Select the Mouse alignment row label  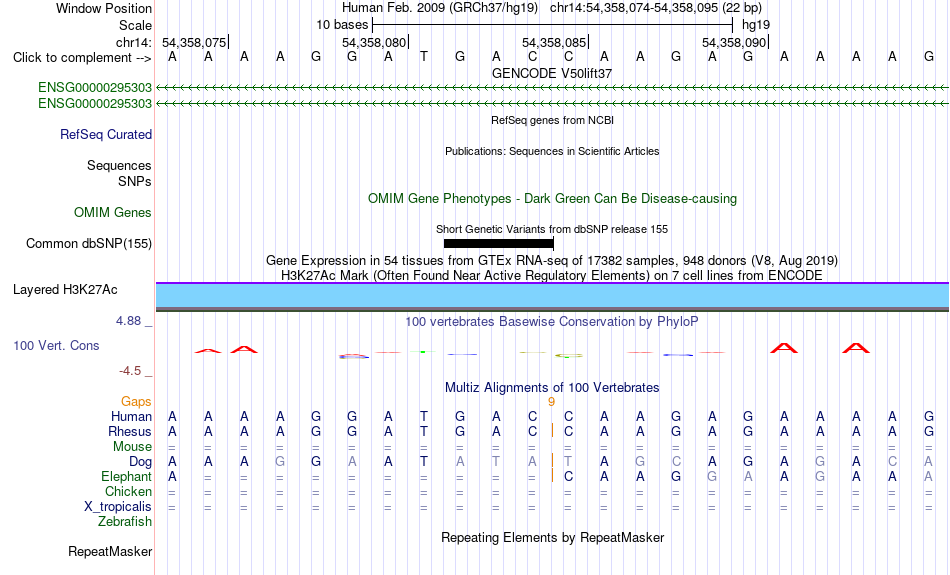click(132, 447)
